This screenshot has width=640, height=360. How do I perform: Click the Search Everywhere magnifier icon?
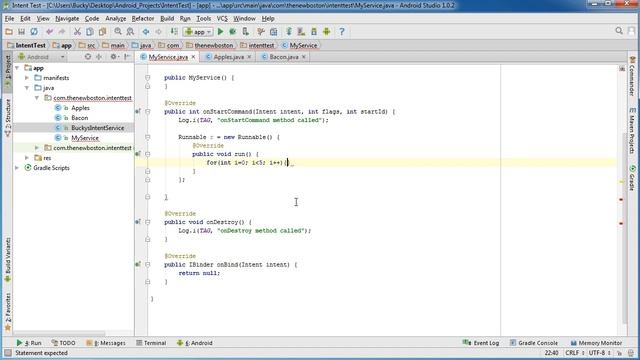[619, 31]
